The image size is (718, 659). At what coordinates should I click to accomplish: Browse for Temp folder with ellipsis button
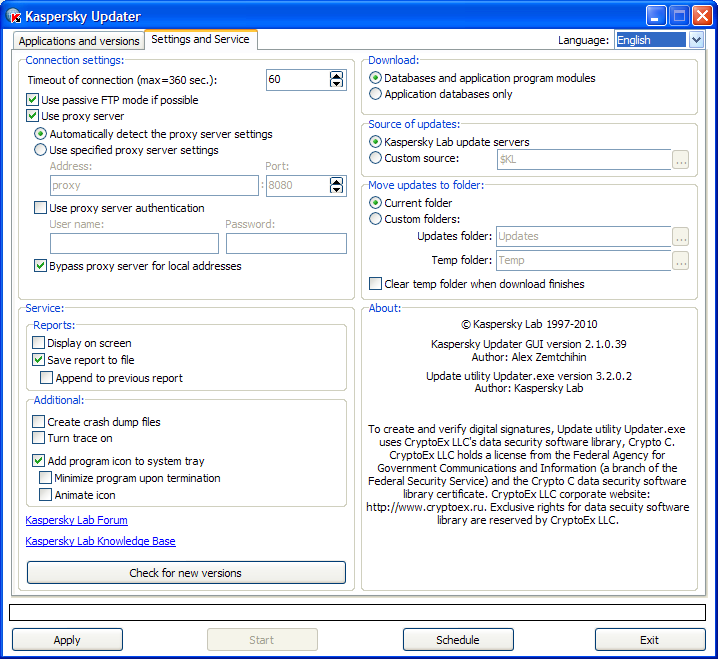click(x=680, y=261)
